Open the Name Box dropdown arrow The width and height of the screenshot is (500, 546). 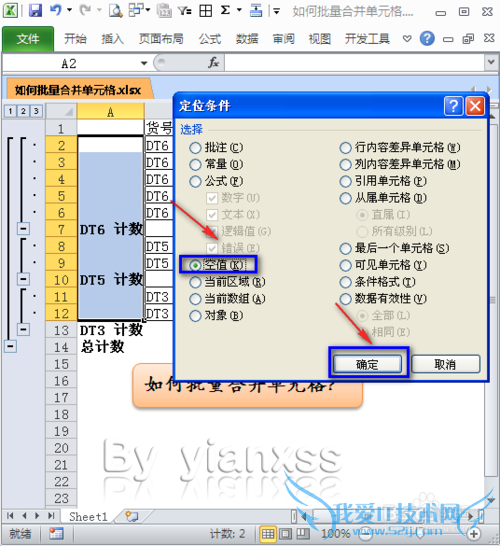[144, 63]
